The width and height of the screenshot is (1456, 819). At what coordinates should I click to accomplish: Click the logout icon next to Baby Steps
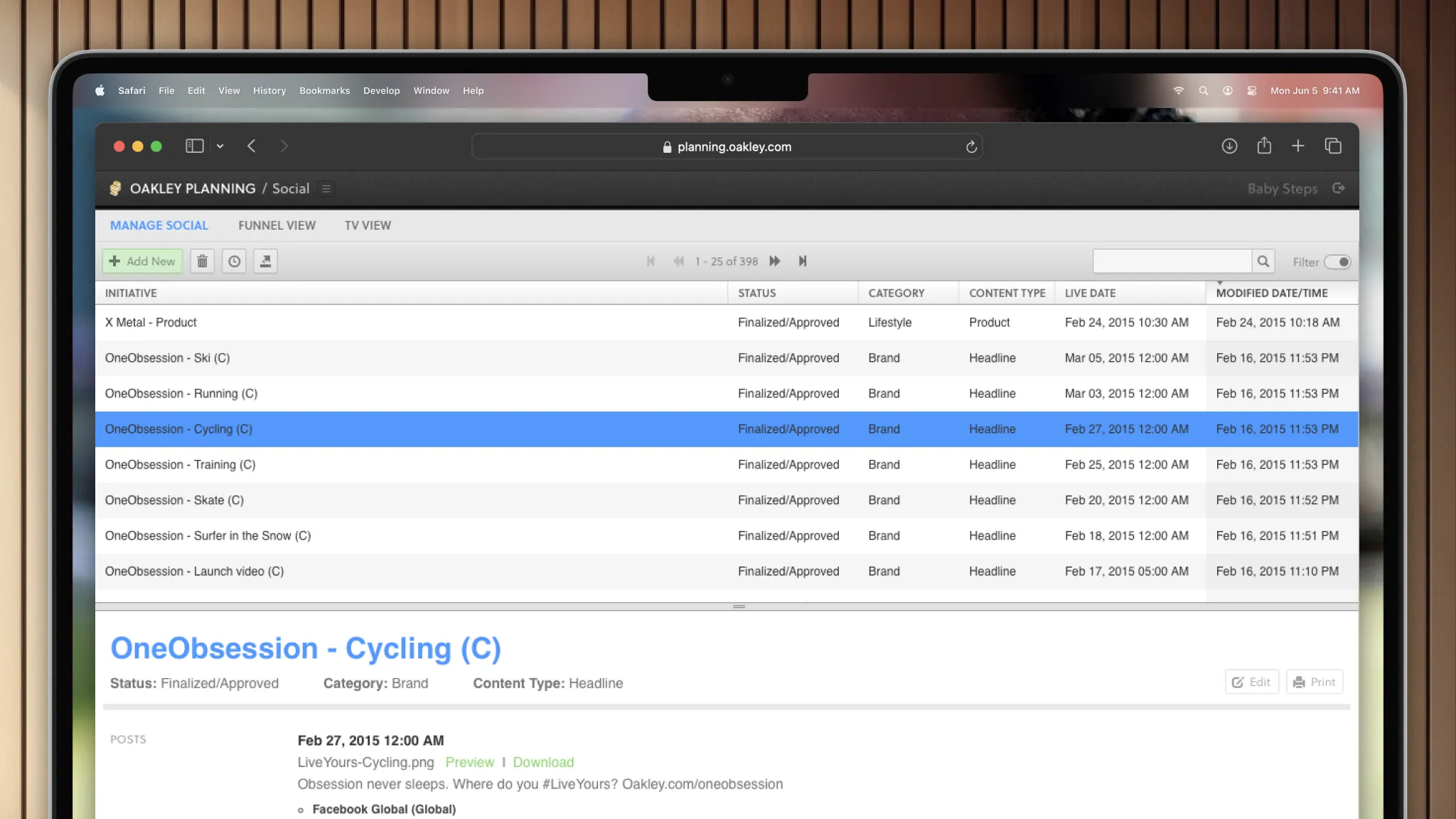click(x=1339, y=188)
